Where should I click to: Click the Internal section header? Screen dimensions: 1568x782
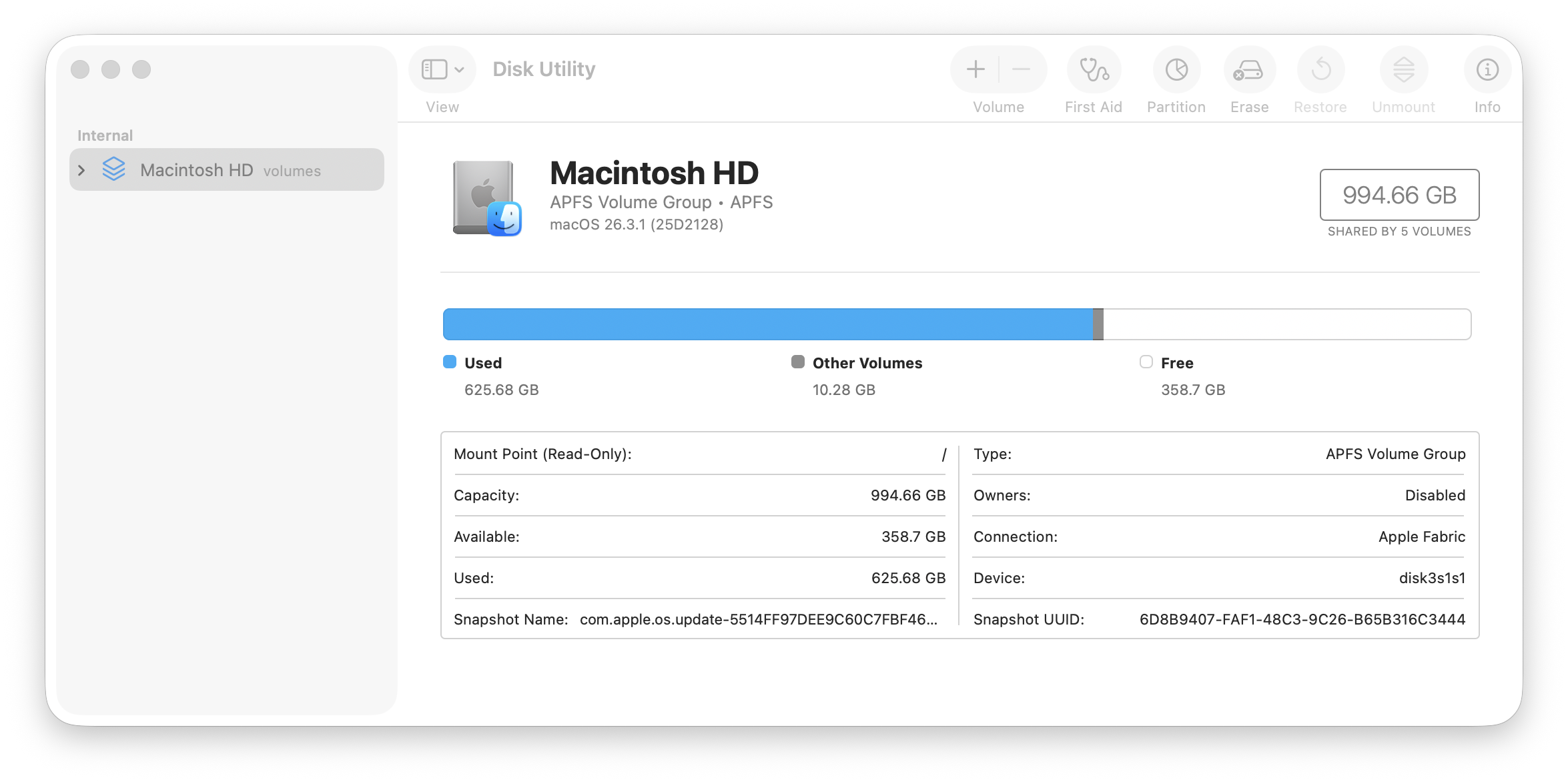click(x=105, y=135)
